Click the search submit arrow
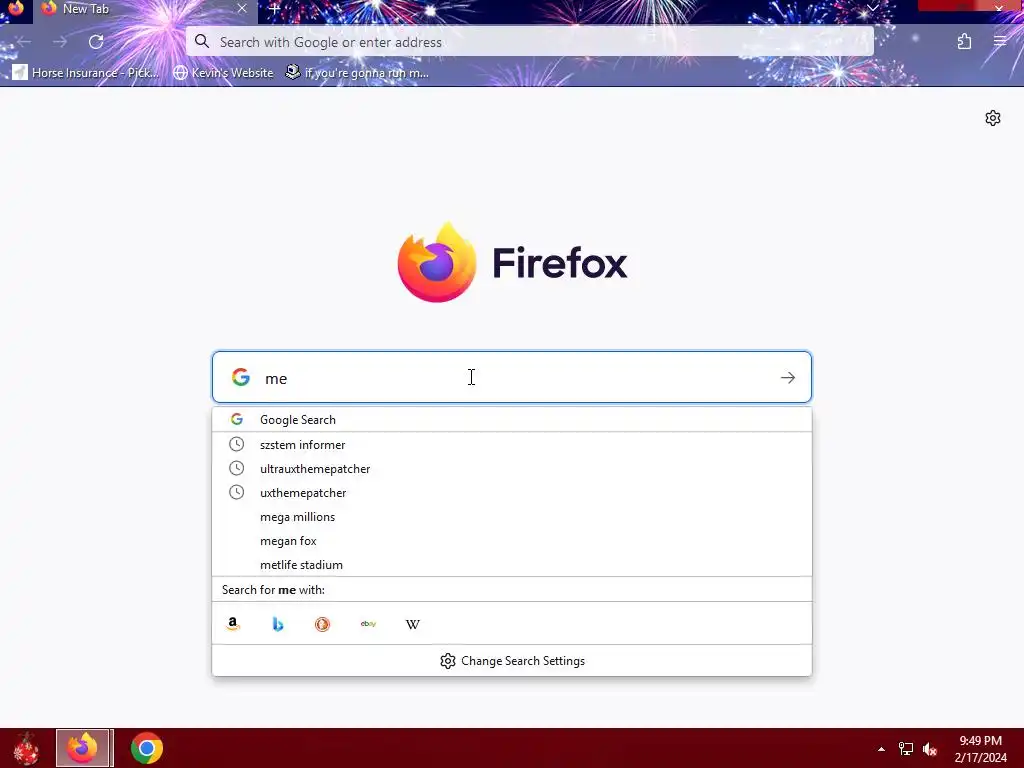The image size is (1024, 768). point(788,377)
